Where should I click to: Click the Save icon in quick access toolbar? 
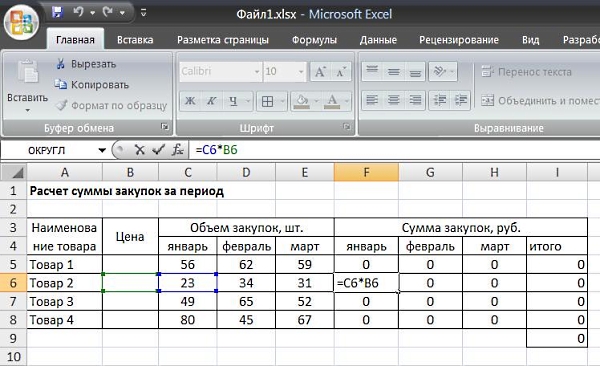pos(57,12)
